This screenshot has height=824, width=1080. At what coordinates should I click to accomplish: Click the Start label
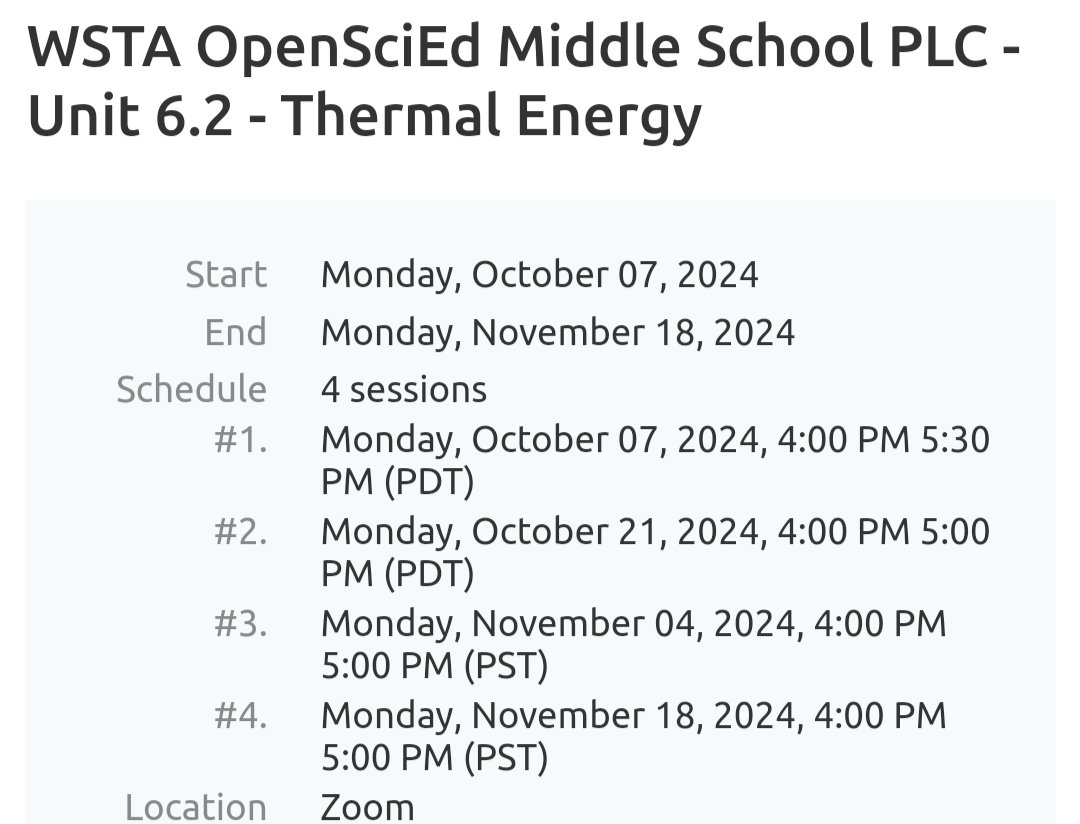point(226,275)
